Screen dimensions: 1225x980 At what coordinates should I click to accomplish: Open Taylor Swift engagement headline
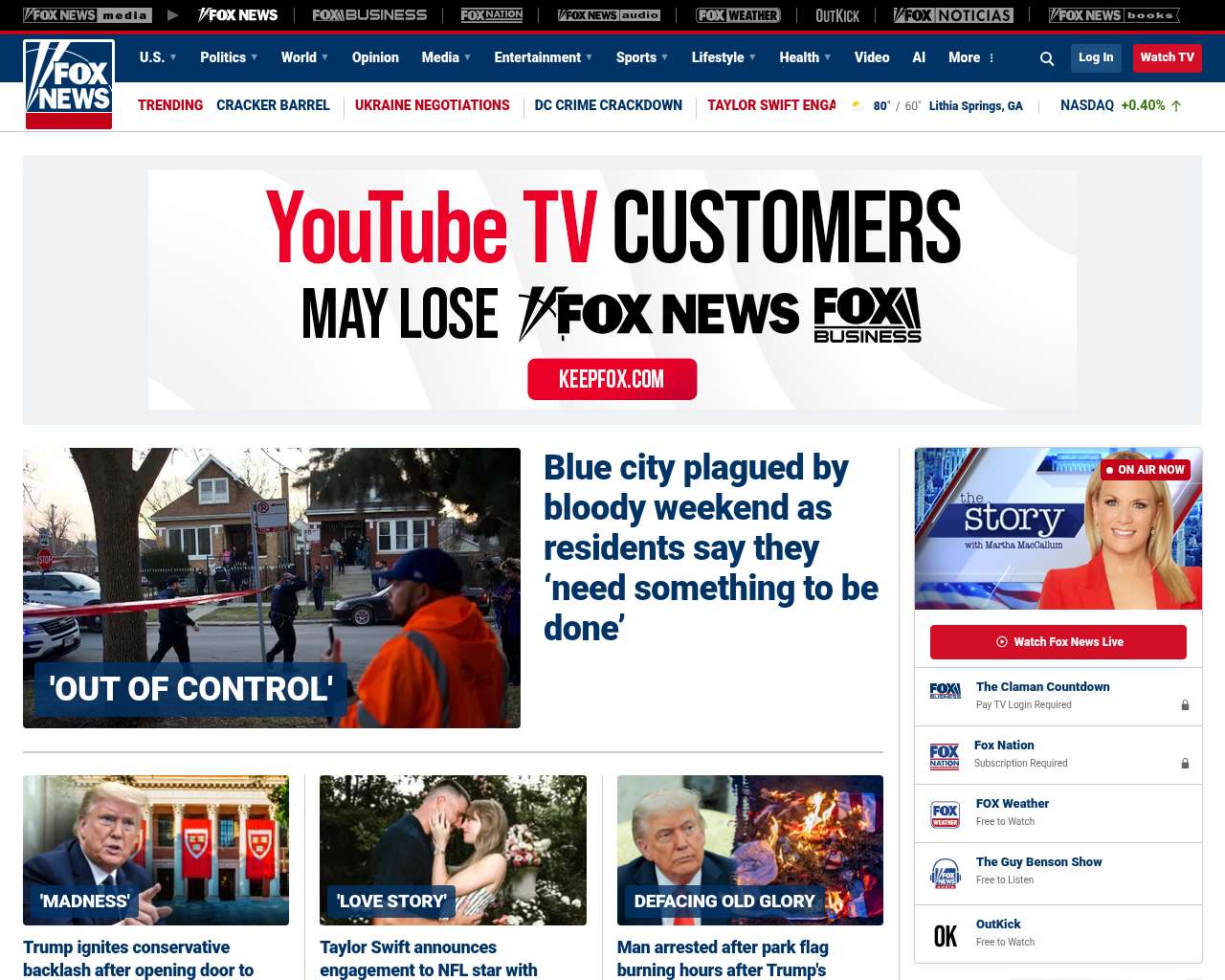click(x=429, y=958)
